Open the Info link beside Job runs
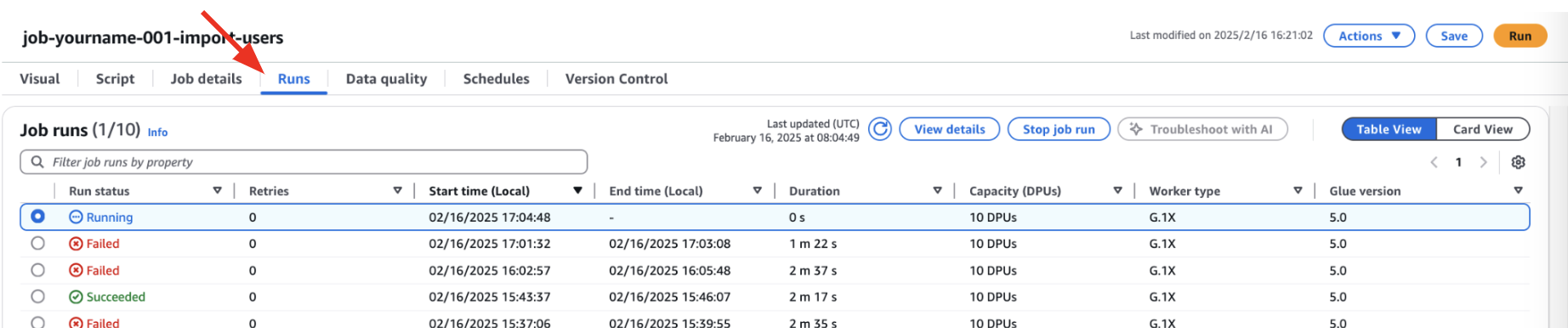The width and height of the screenshot is (1568, 328). pos(158,133)
